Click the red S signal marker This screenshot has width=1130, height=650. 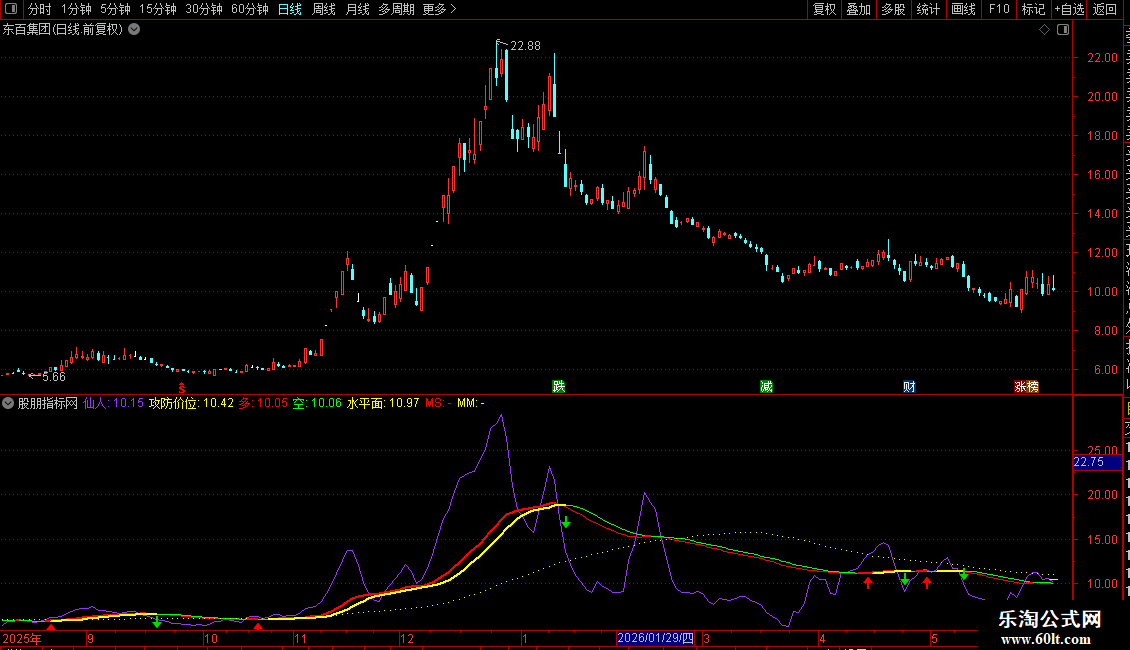coord(182,388)
